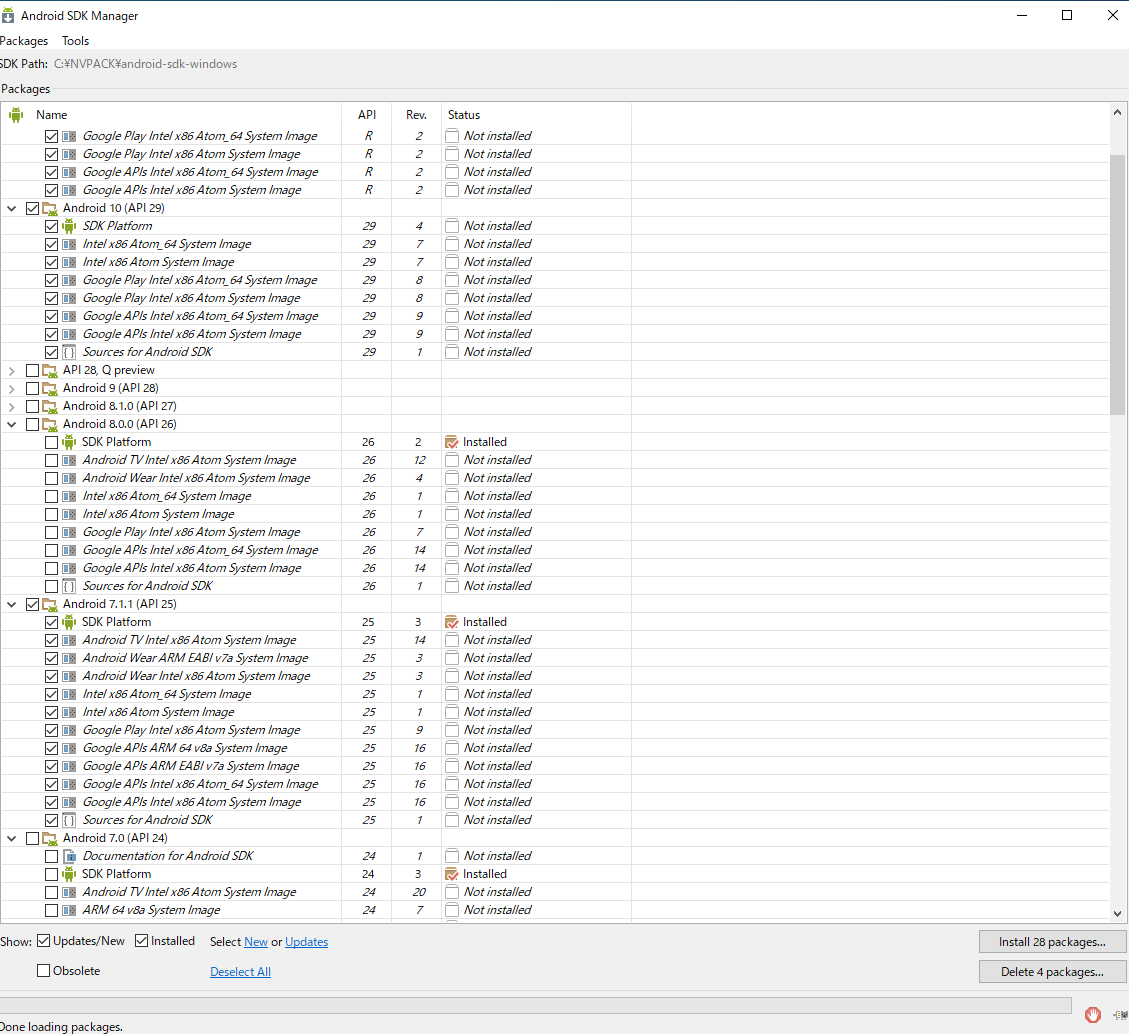Click the Android 10 (API 29) folder icon
This screenshot has height=1034, width=1129.
tap(50, 208)
